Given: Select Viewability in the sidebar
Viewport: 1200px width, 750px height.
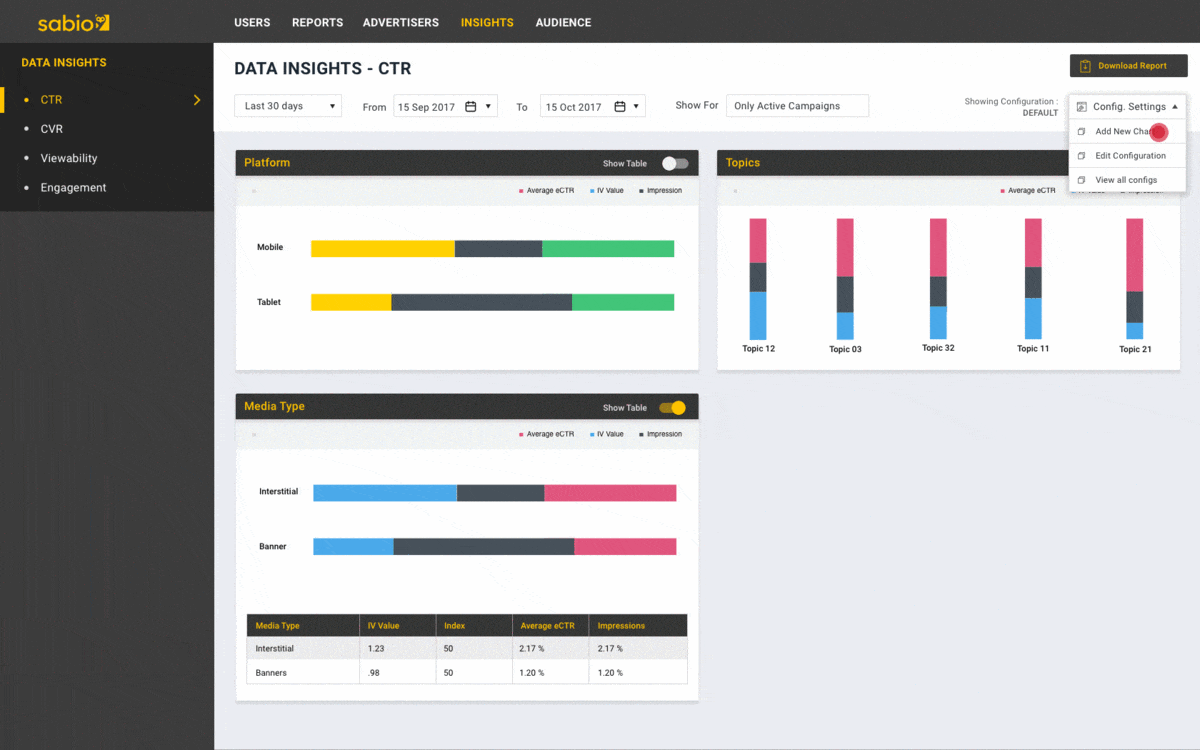Looking at the screenshot, I should [x=70, y=158].
